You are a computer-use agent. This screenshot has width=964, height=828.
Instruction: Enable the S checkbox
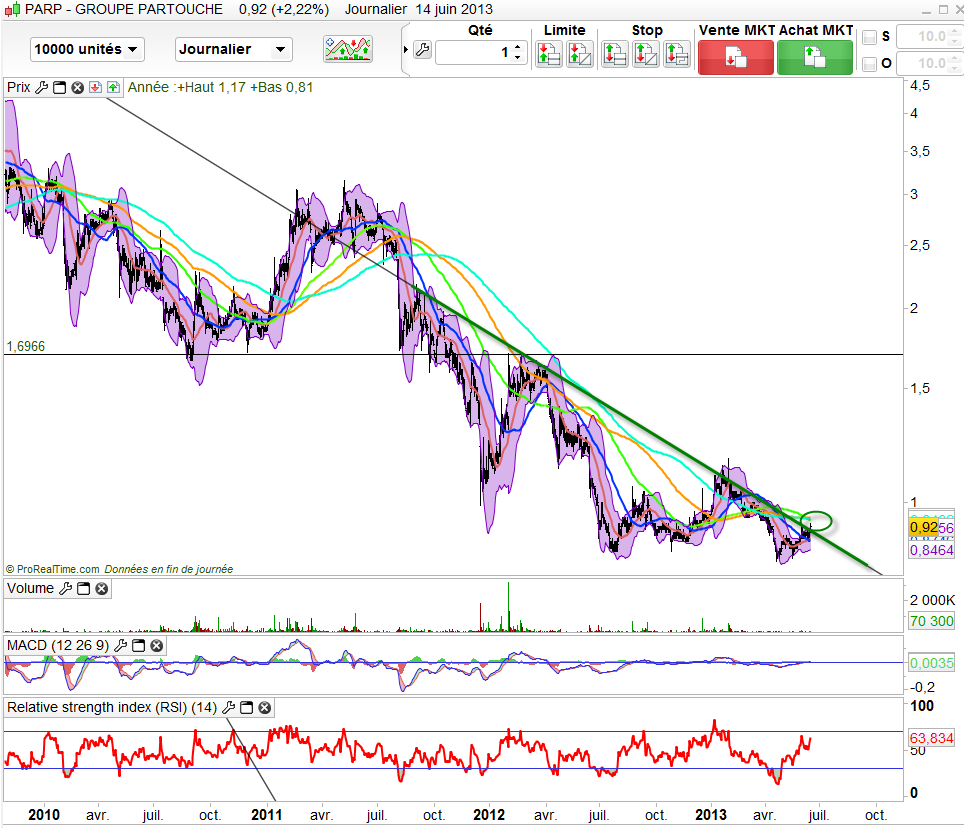coord(869,37)
